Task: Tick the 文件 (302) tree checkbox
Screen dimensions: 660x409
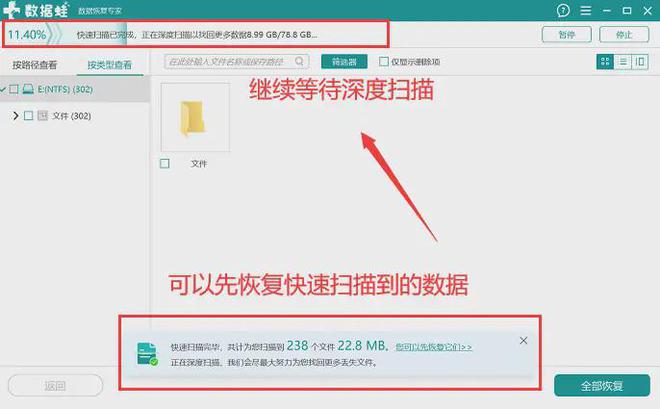Action: (x=29, y=115)
